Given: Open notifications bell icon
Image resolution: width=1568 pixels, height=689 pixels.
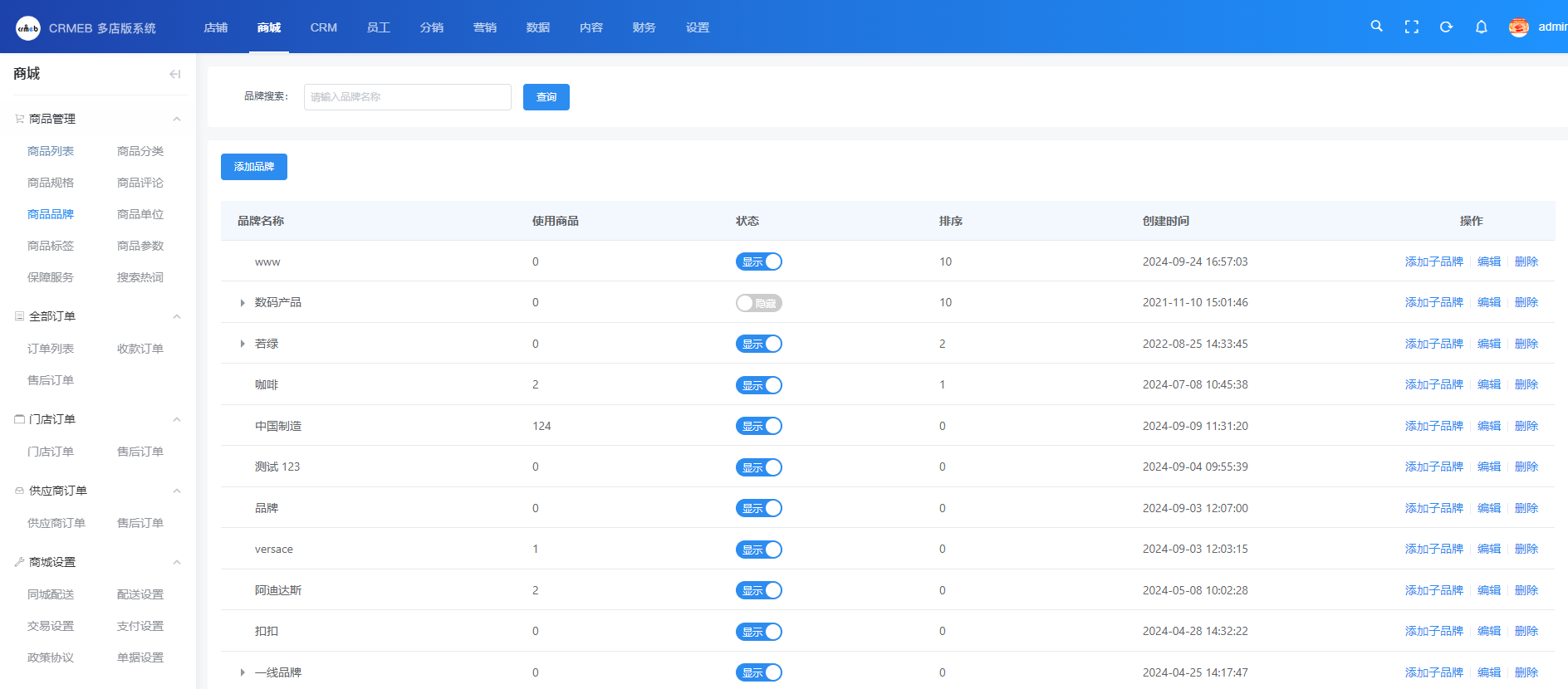Looking at the screenshot, I should (1481, 27).
